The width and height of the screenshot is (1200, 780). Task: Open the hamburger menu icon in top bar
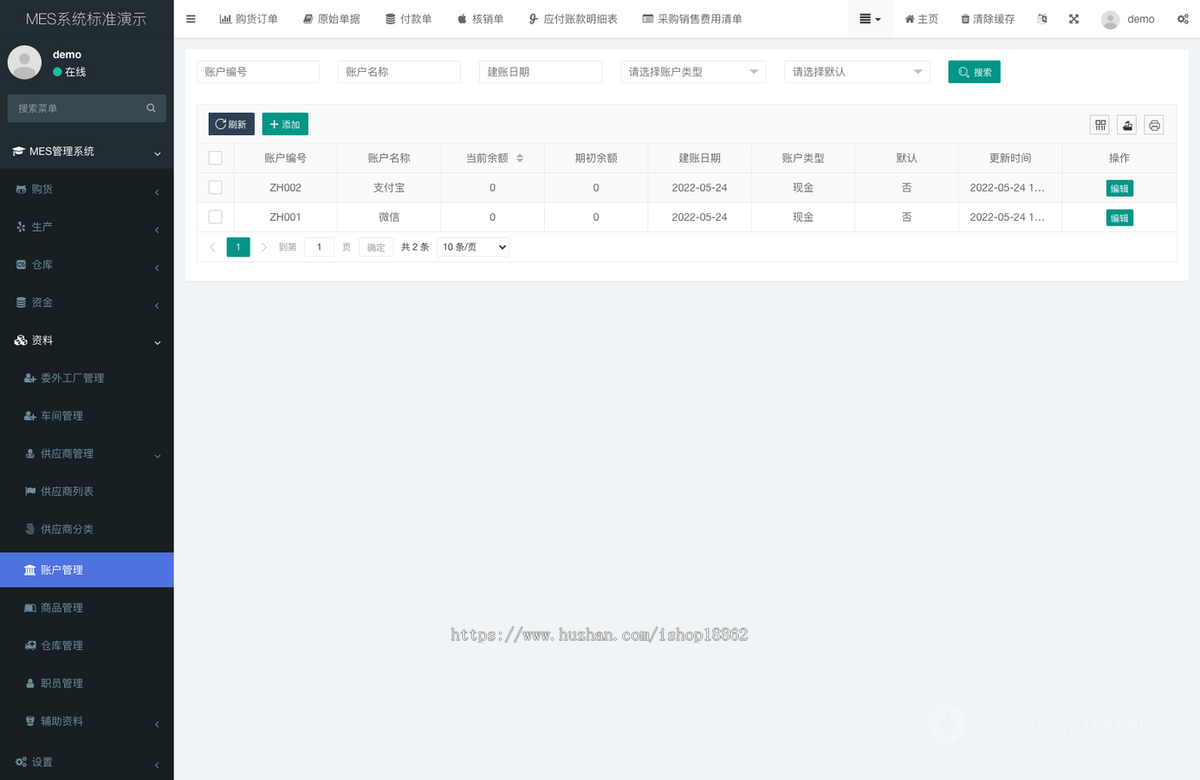(x=190, y=18)
